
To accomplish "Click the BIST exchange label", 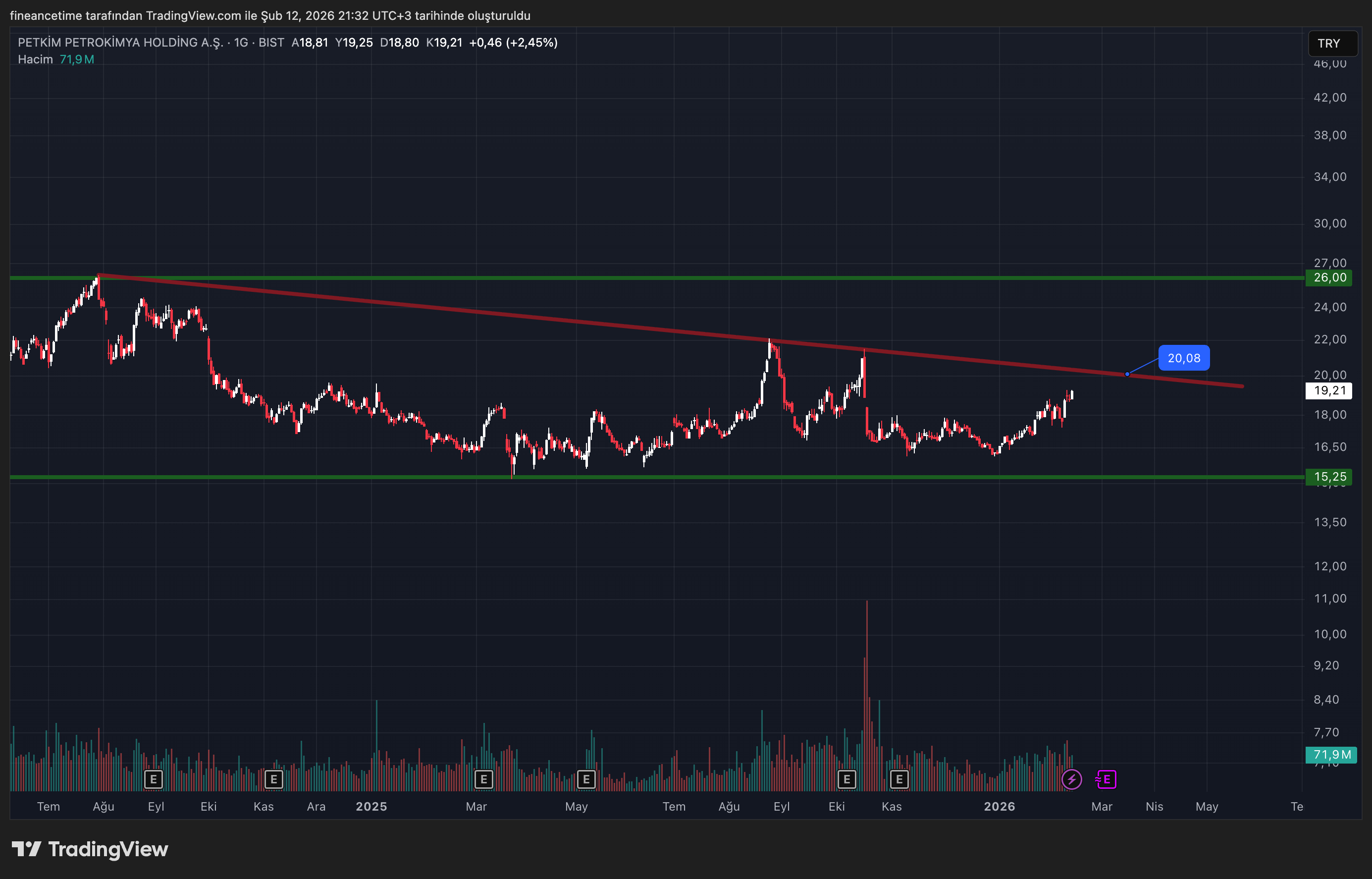I will pyautogui.click(x=272, y=42).
